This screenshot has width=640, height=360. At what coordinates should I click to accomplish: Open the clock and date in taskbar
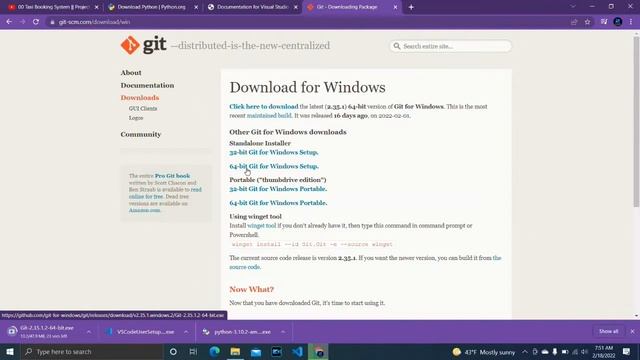(x=604, y=351)
